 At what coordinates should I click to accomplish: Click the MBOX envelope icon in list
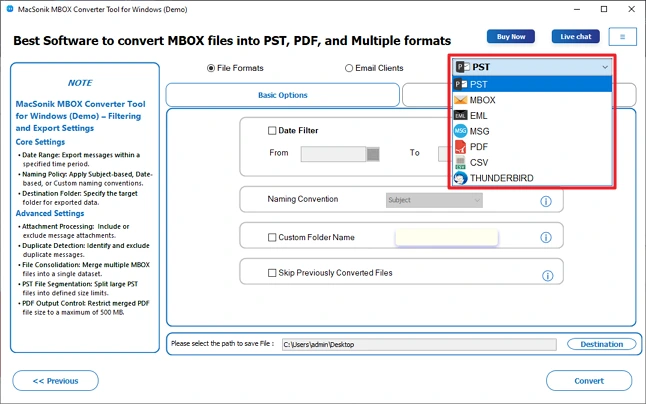click(460, 100)
